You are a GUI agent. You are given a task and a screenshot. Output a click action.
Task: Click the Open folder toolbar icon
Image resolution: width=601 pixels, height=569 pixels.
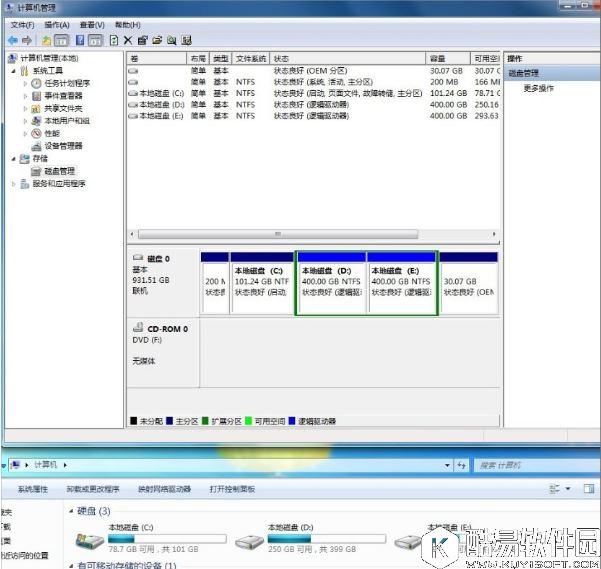click(x=157, y=40)
